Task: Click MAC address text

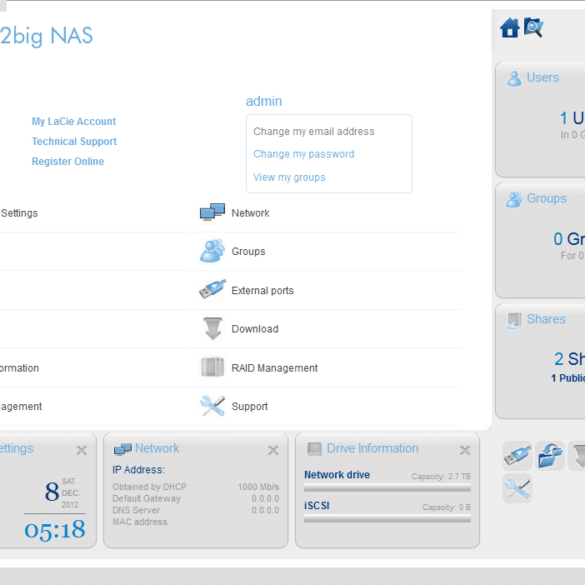Action: click(x=140, y=522)
